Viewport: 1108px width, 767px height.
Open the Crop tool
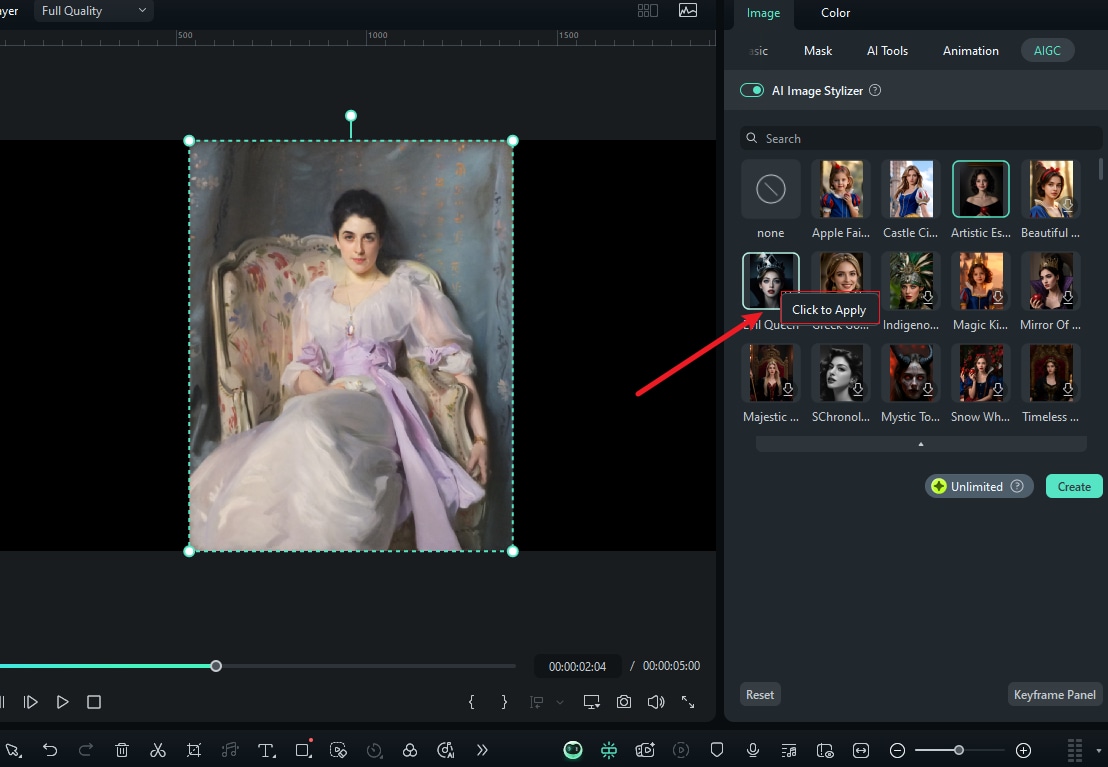click(x=194, y=750)
